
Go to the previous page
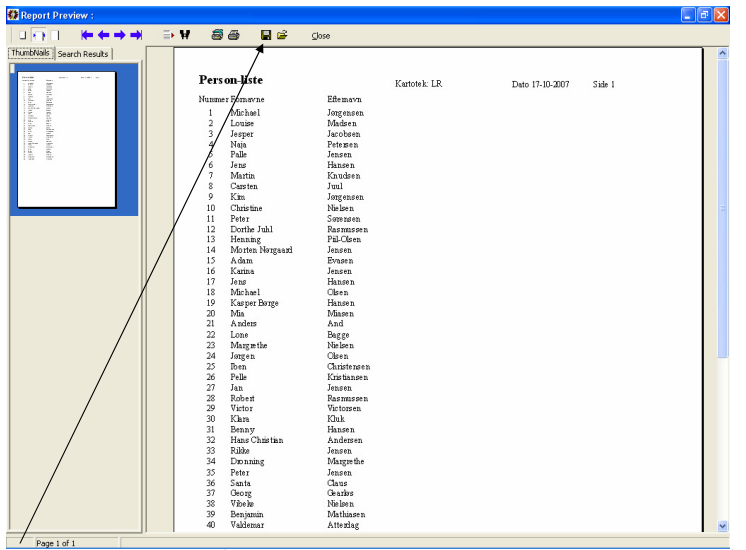pyautogui.click(x=103, y=35)
